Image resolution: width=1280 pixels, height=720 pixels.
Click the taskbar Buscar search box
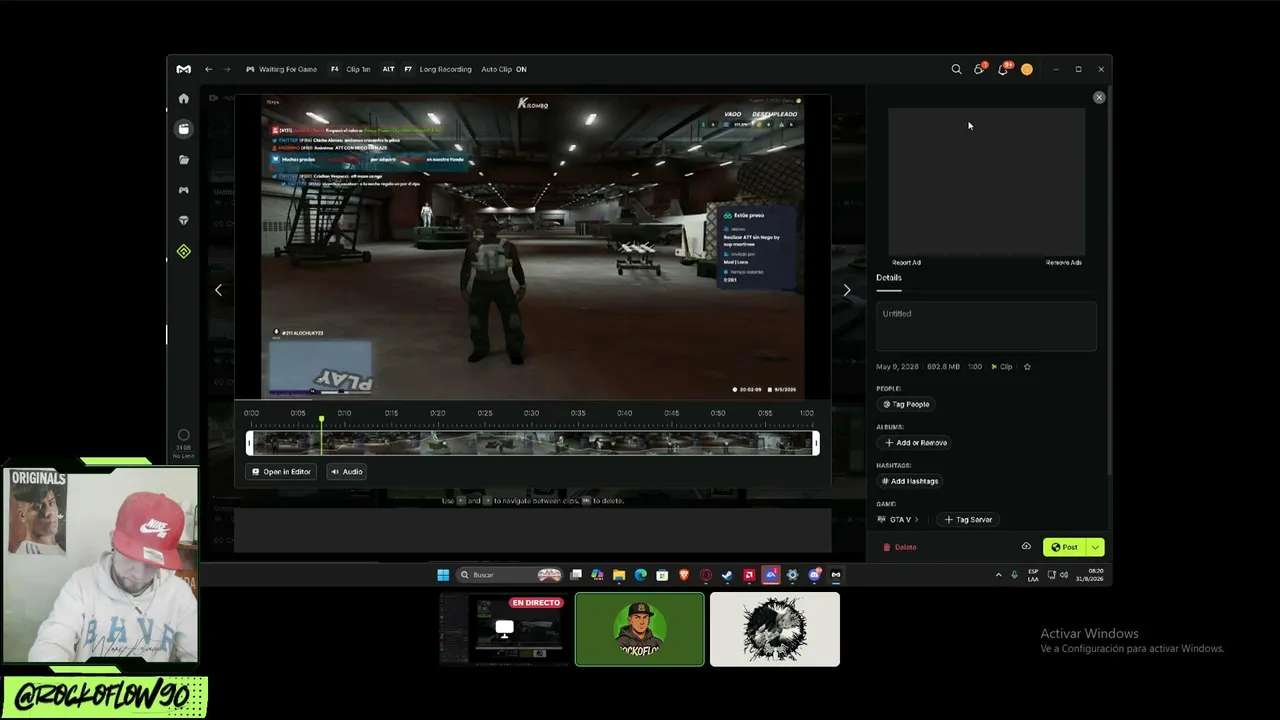pyautogui.click(x=508, y=575)
